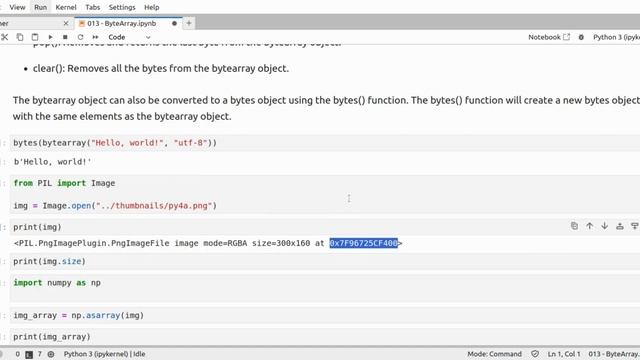Open a new launcher tab with plus

point(189,24)
